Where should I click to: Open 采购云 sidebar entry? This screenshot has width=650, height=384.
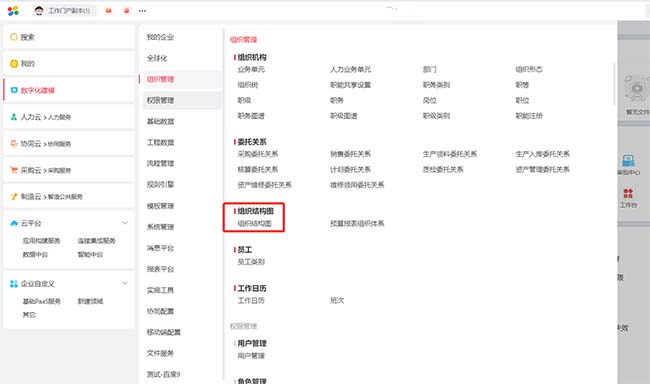69,170
